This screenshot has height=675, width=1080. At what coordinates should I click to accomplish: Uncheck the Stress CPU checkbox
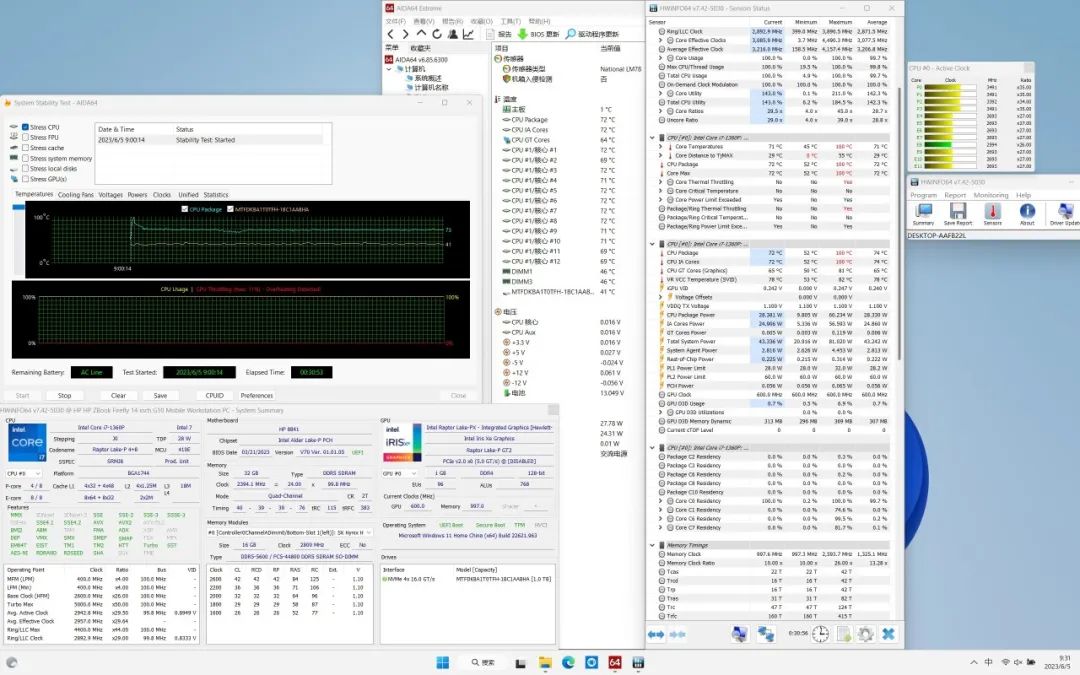25,128
